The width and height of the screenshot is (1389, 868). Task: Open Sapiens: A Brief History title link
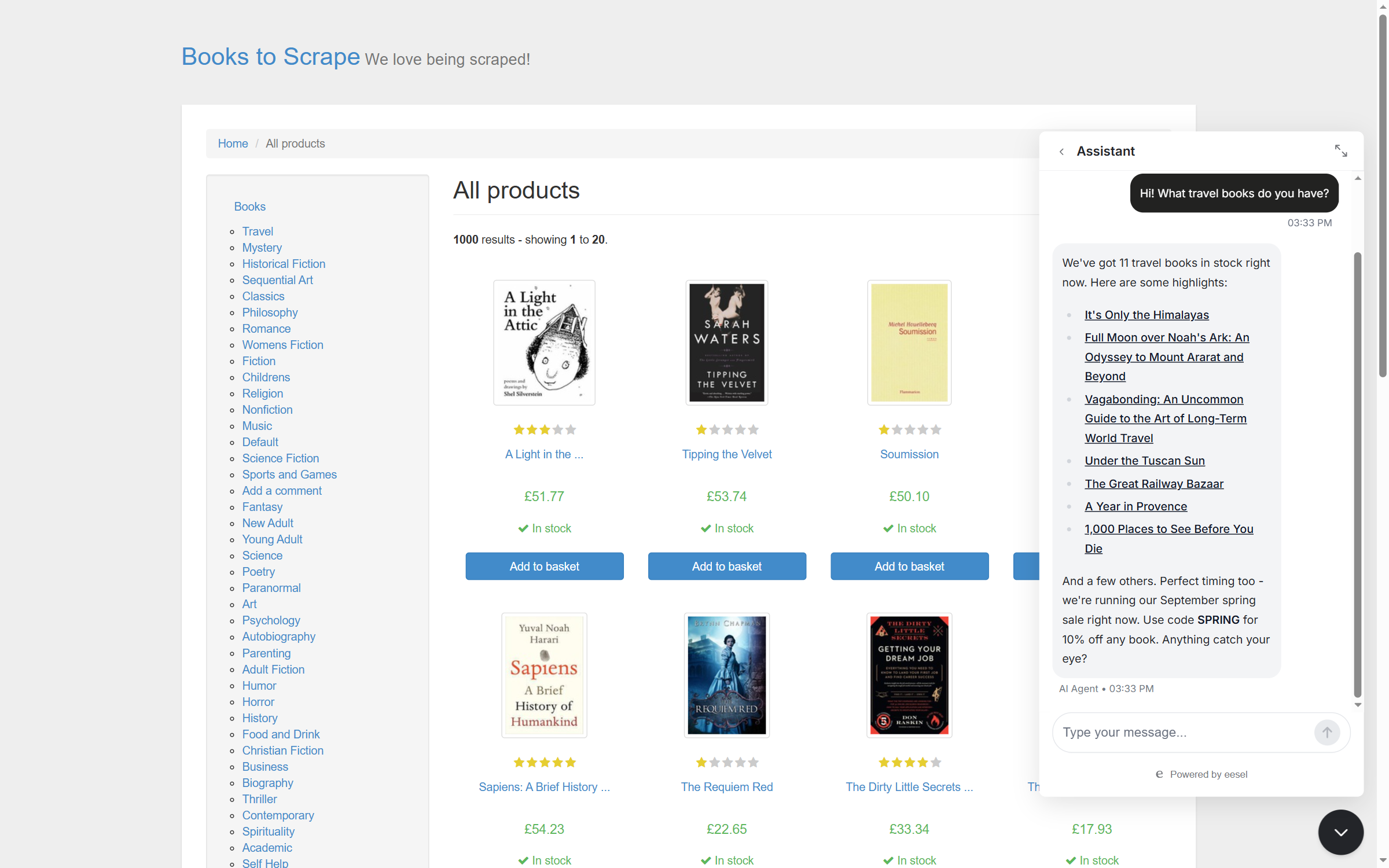pos(544,787)
